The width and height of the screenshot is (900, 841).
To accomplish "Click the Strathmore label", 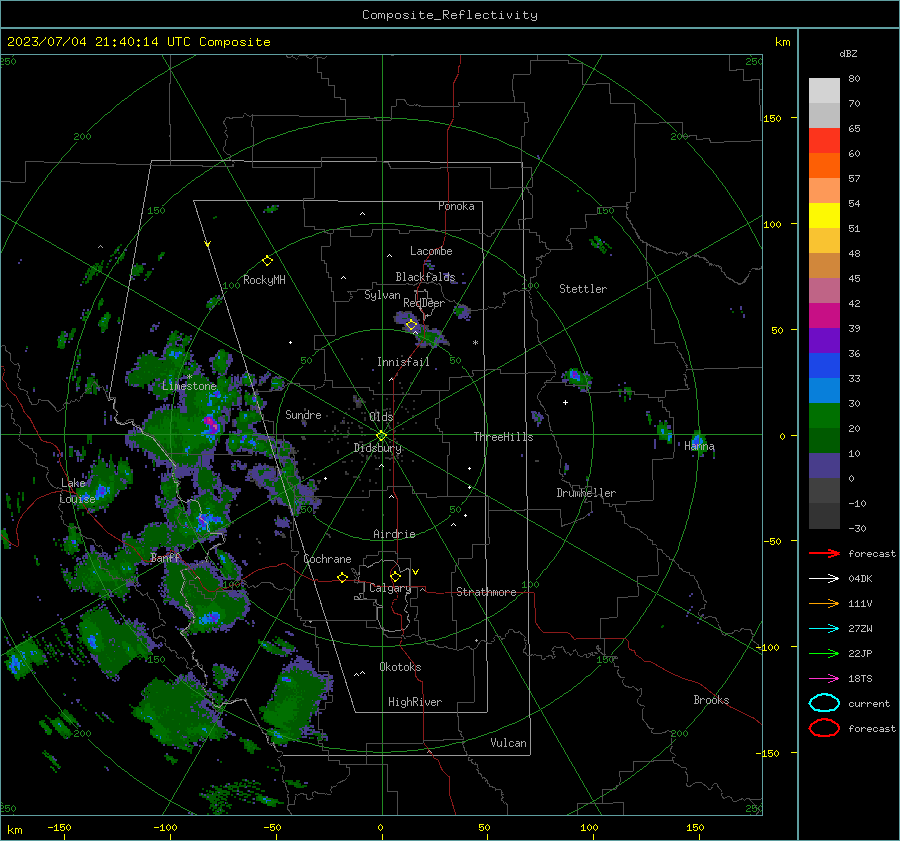I will (486, 592).
